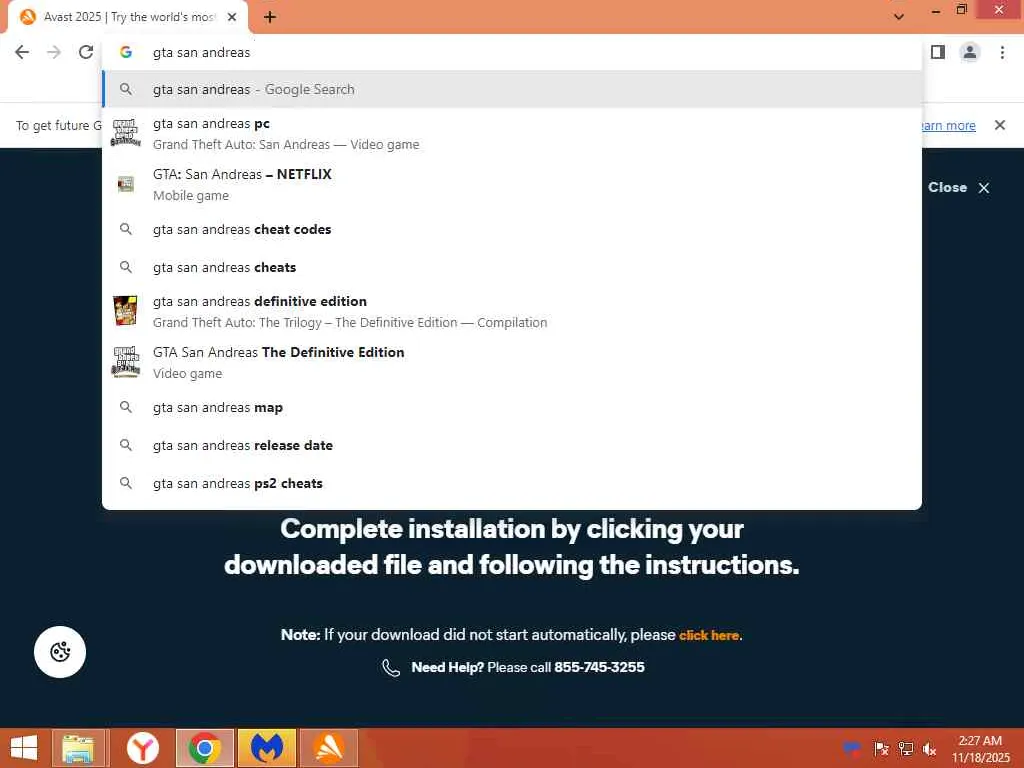Click phone number 855-745-3255
This screenshot has width=1024, height=768.
(599, 667)
